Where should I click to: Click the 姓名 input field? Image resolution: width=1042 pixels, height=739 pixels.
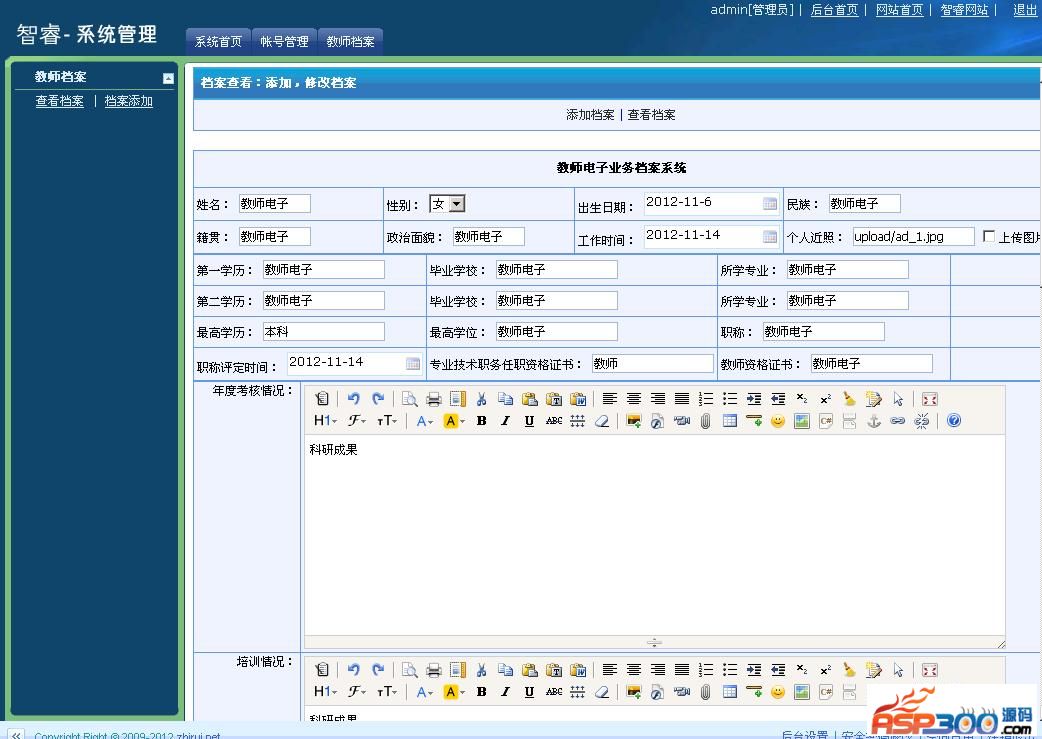pos(274,204)
